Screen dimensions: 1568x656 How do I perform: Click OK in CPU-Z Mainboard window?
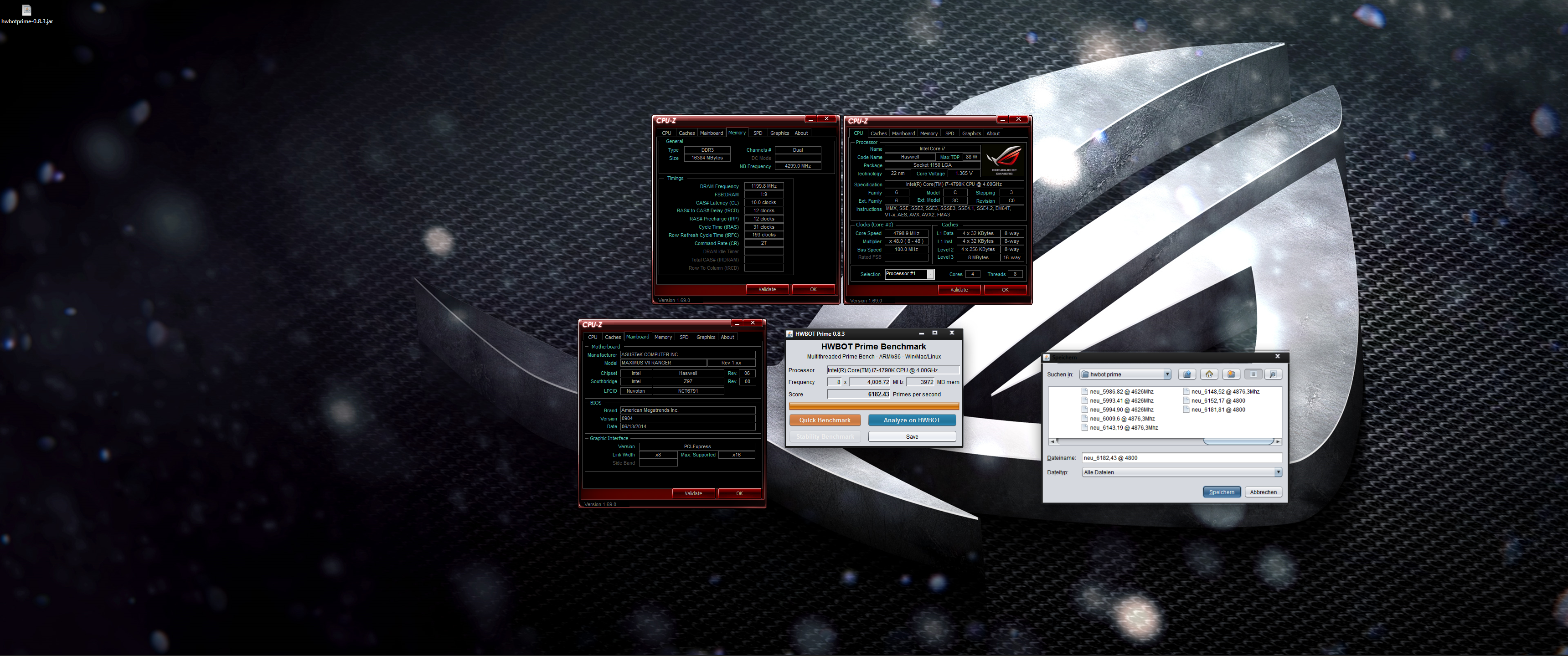[x=740, y=493]
